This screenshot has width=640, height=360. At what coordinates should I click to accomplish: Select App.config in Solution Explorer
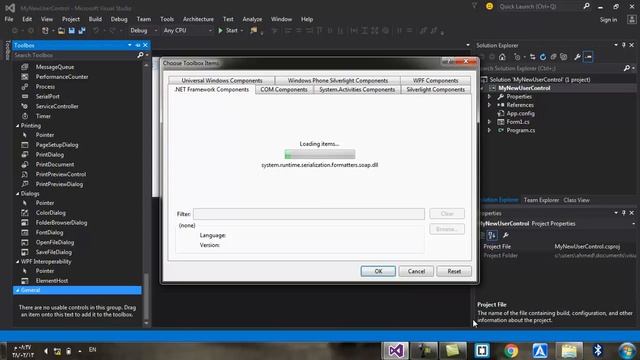(x=520, y=113)
